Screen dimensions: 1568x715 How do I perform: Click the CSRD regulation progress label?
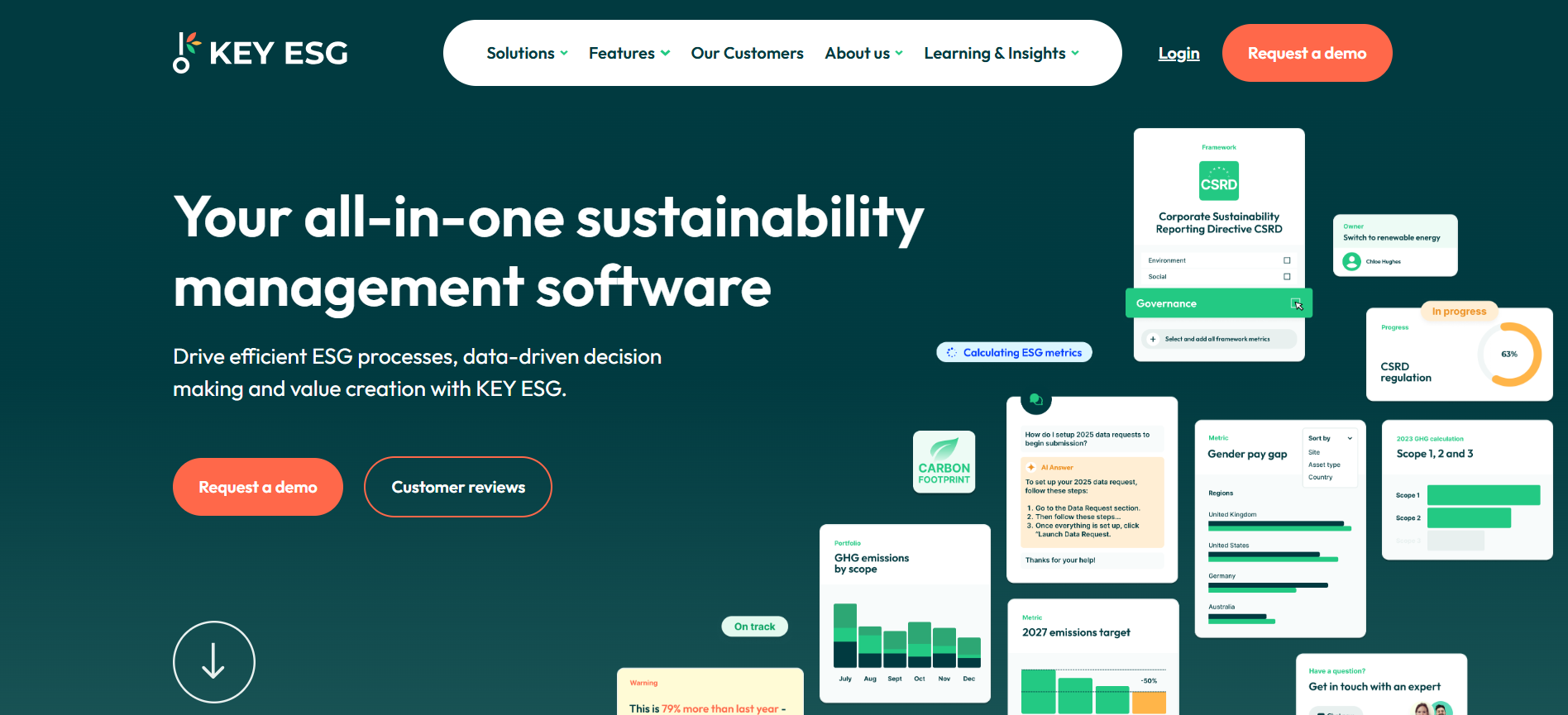[1406, 372]
